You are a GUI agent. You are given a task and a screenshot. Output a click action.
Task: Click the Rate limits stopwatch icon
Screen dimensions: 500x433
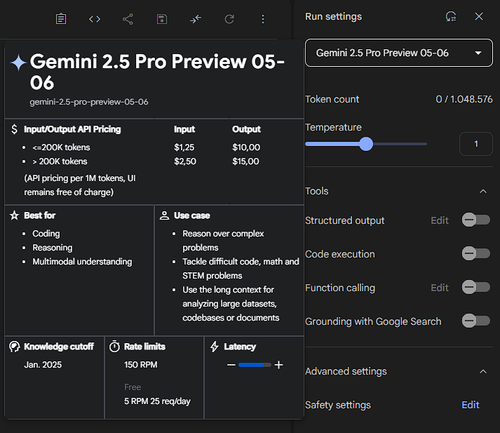[x=114, y=346]
